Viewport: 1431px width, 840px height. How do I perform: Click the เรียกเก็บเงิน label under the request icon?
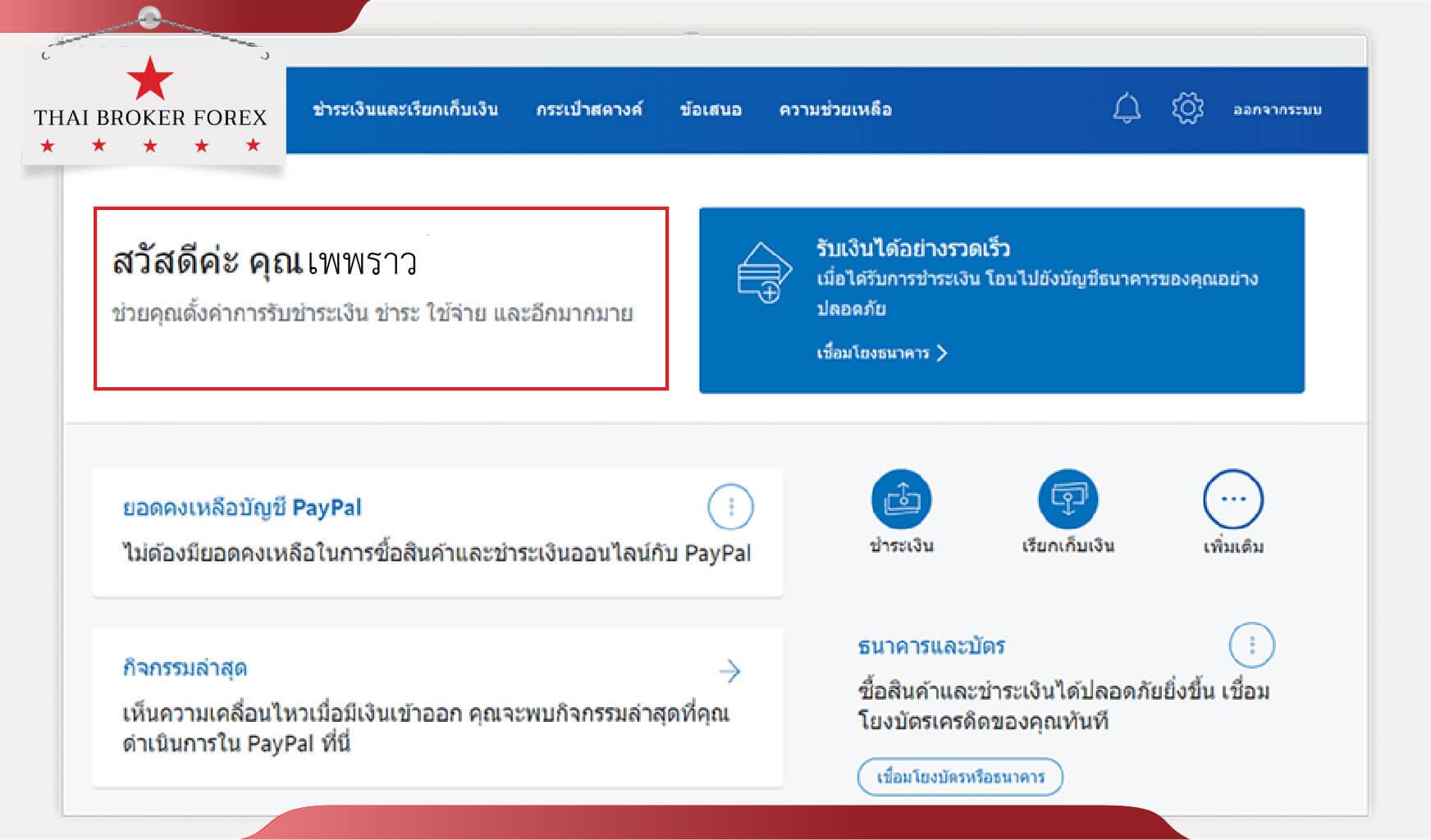(1068, 546)
